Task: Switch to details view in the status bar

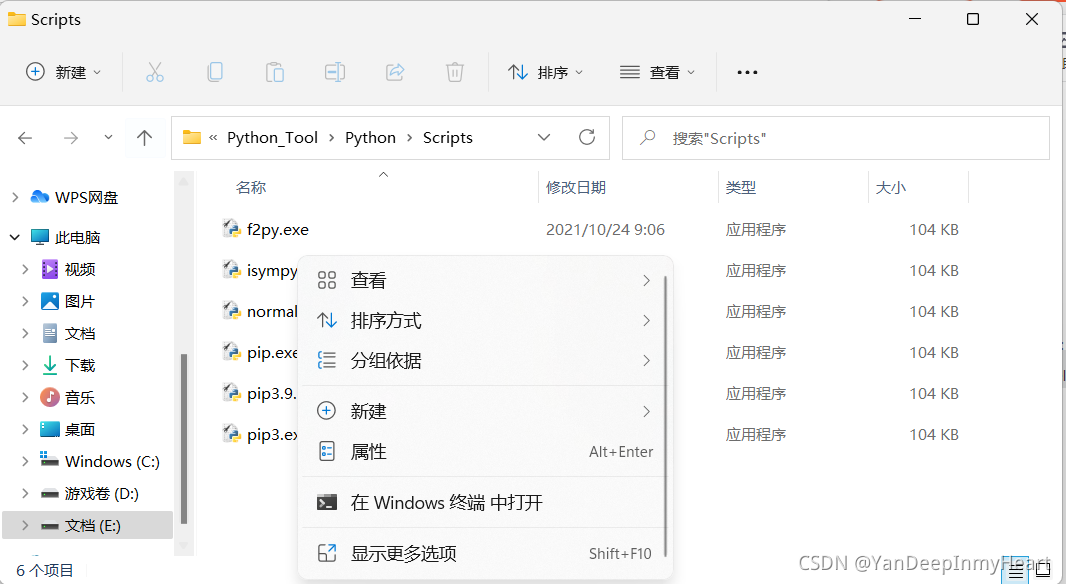Action: (x=1015, y=569)
